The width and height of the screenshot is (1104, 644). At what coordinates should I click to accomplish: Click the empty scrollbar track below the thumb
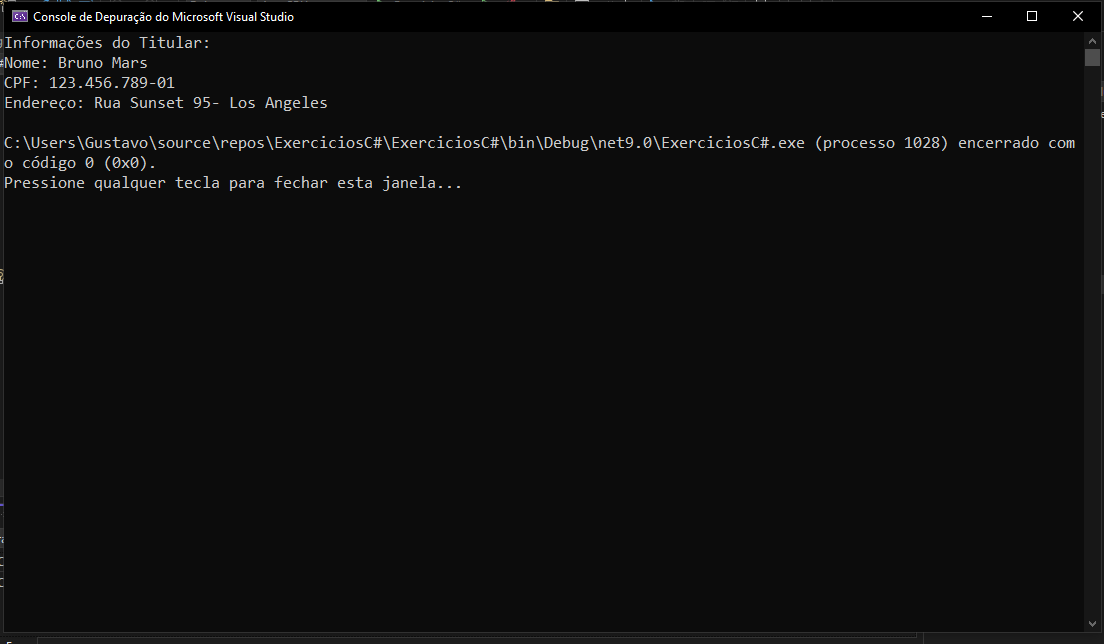pos(1092,341)
